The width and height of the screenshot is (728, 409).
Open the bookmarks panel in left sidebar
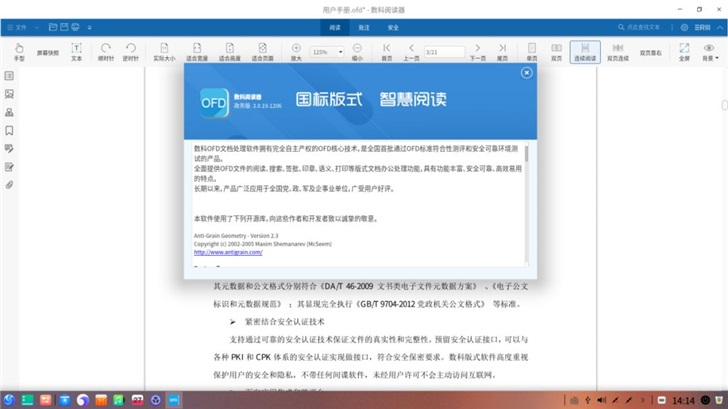[9, 130]
